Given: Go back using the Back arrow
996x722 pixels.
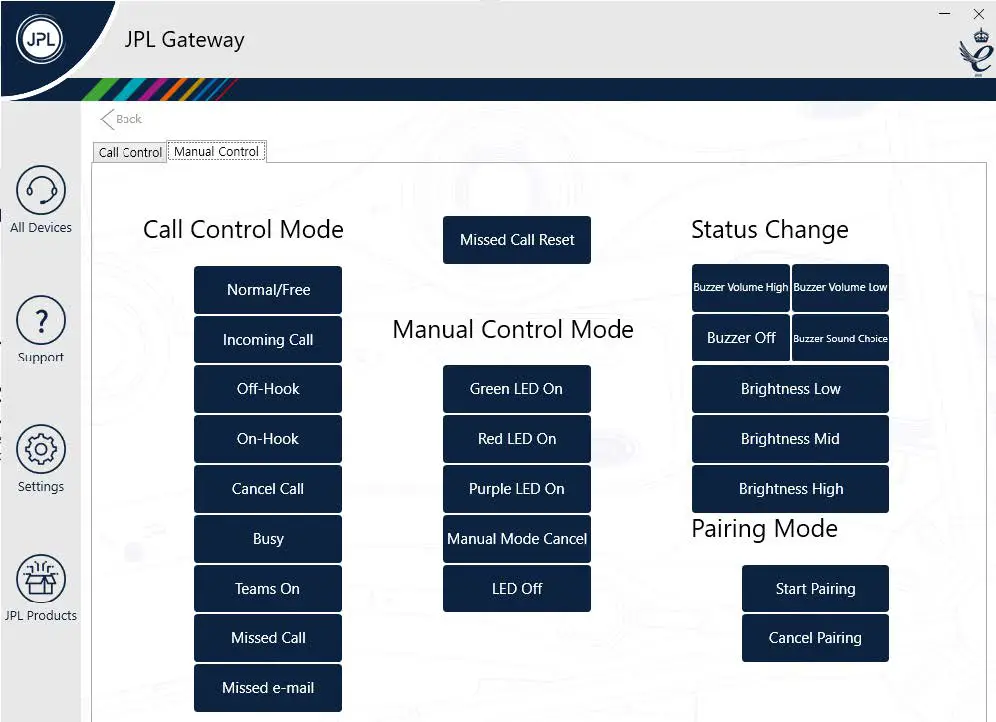Looking at the screenshot, I should tap(121, 119).
